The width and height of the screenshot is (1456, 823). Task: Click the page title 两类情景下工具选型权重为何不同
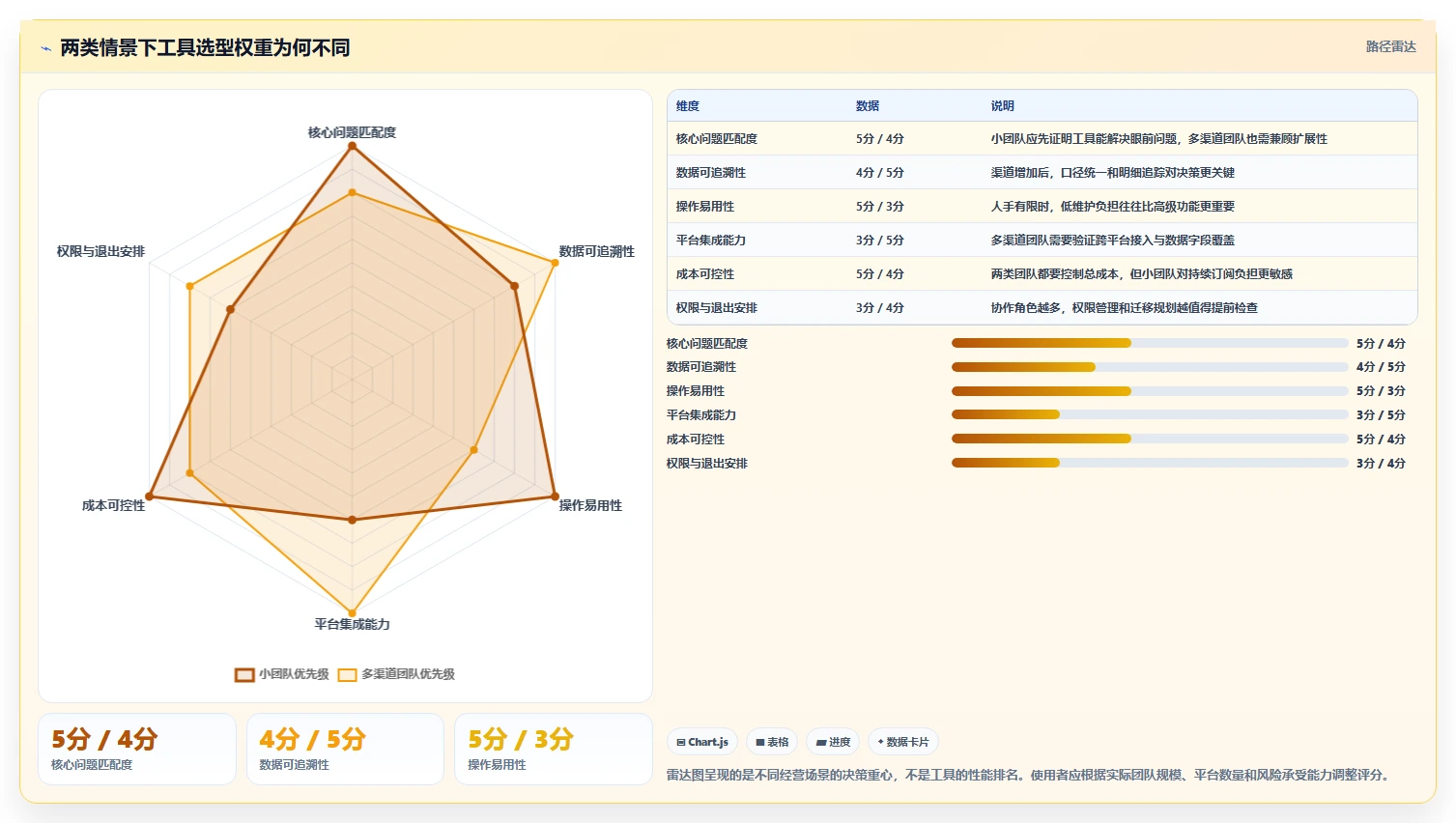click(205, 47)
